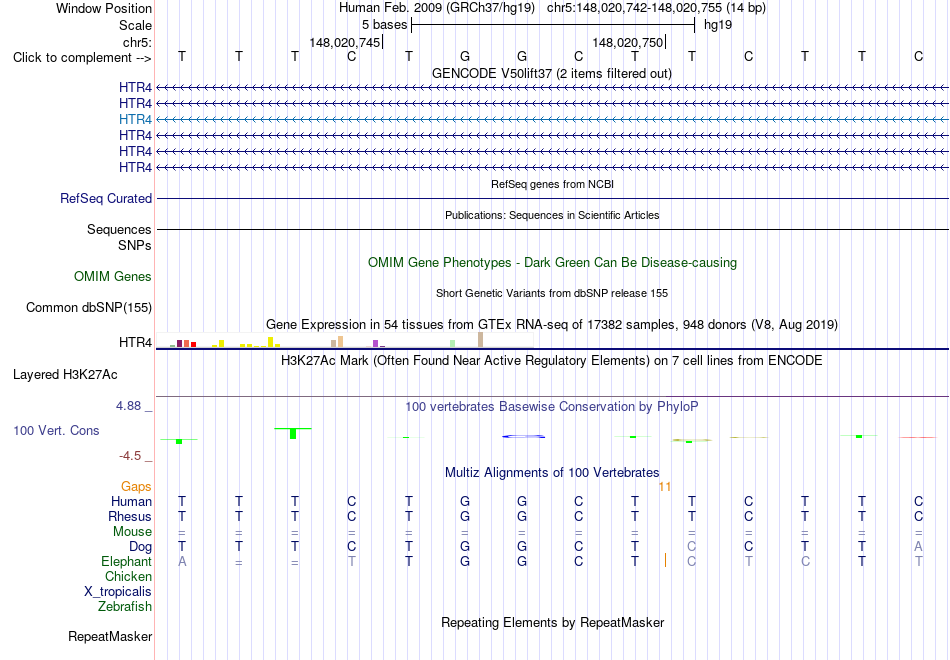
Task: Click the grey "A" base in Elephant row
Action: click(x=182, y=562)
